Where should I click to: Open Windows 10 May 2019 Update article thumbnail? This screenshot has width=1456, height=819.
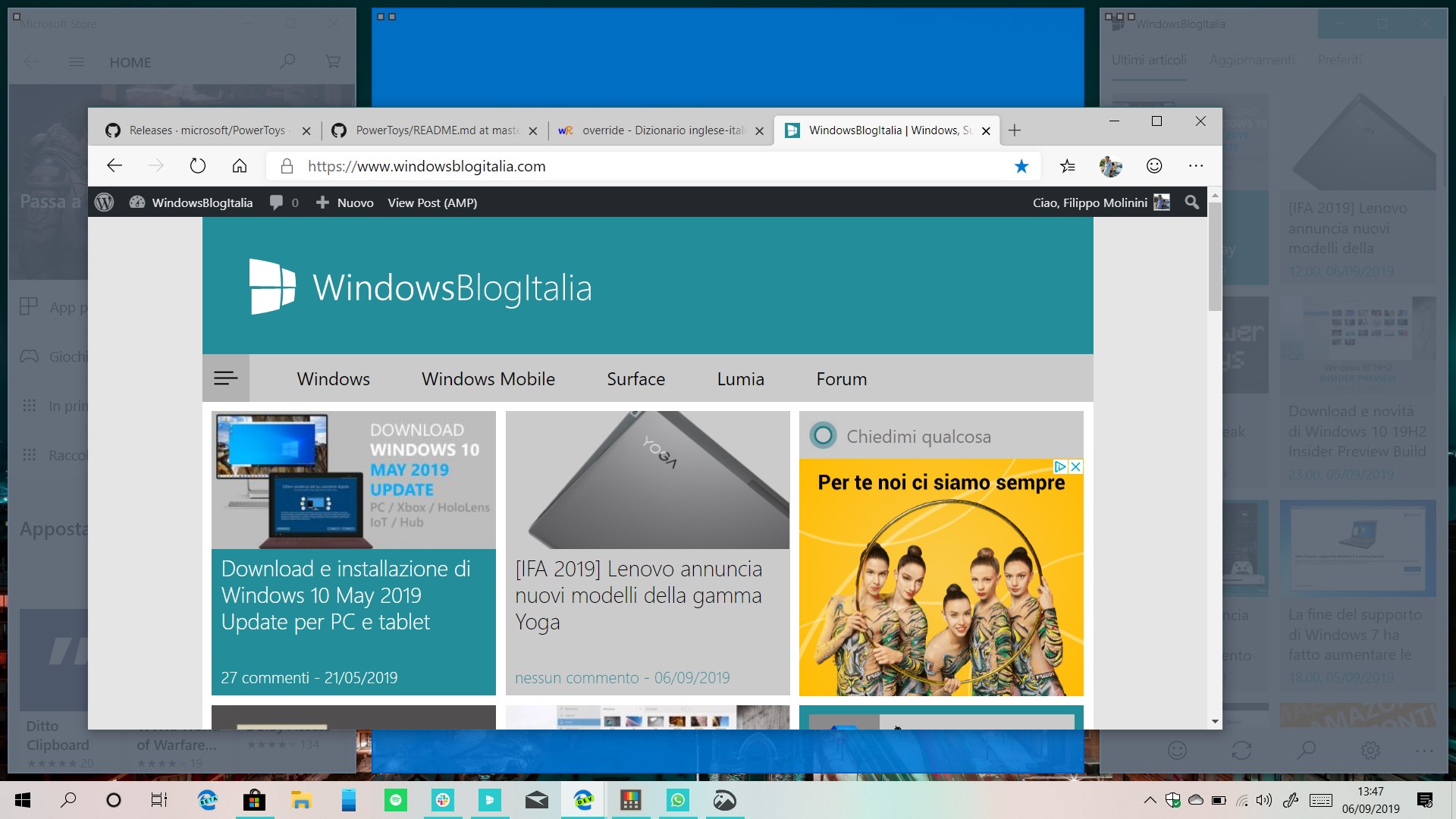353,480
